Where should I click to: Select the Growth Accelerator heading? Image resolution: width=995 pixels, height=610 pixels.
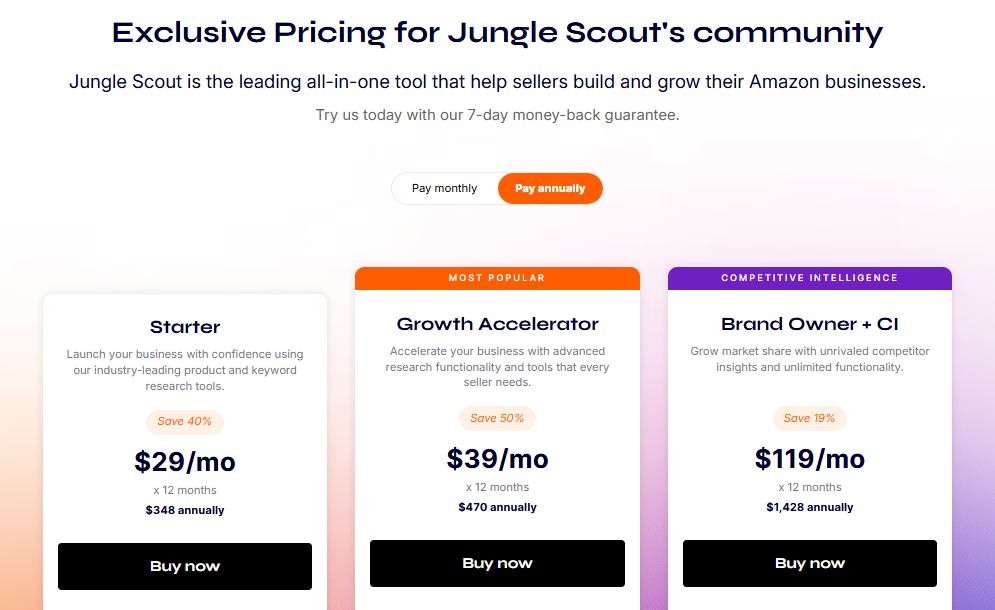point(497,323)
